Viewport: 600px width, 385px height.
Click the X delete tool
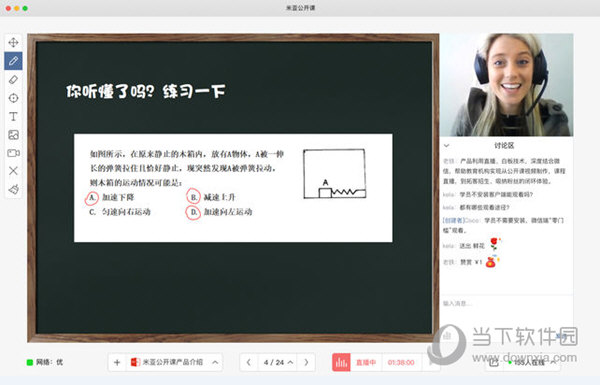click(x=13, y=171)
